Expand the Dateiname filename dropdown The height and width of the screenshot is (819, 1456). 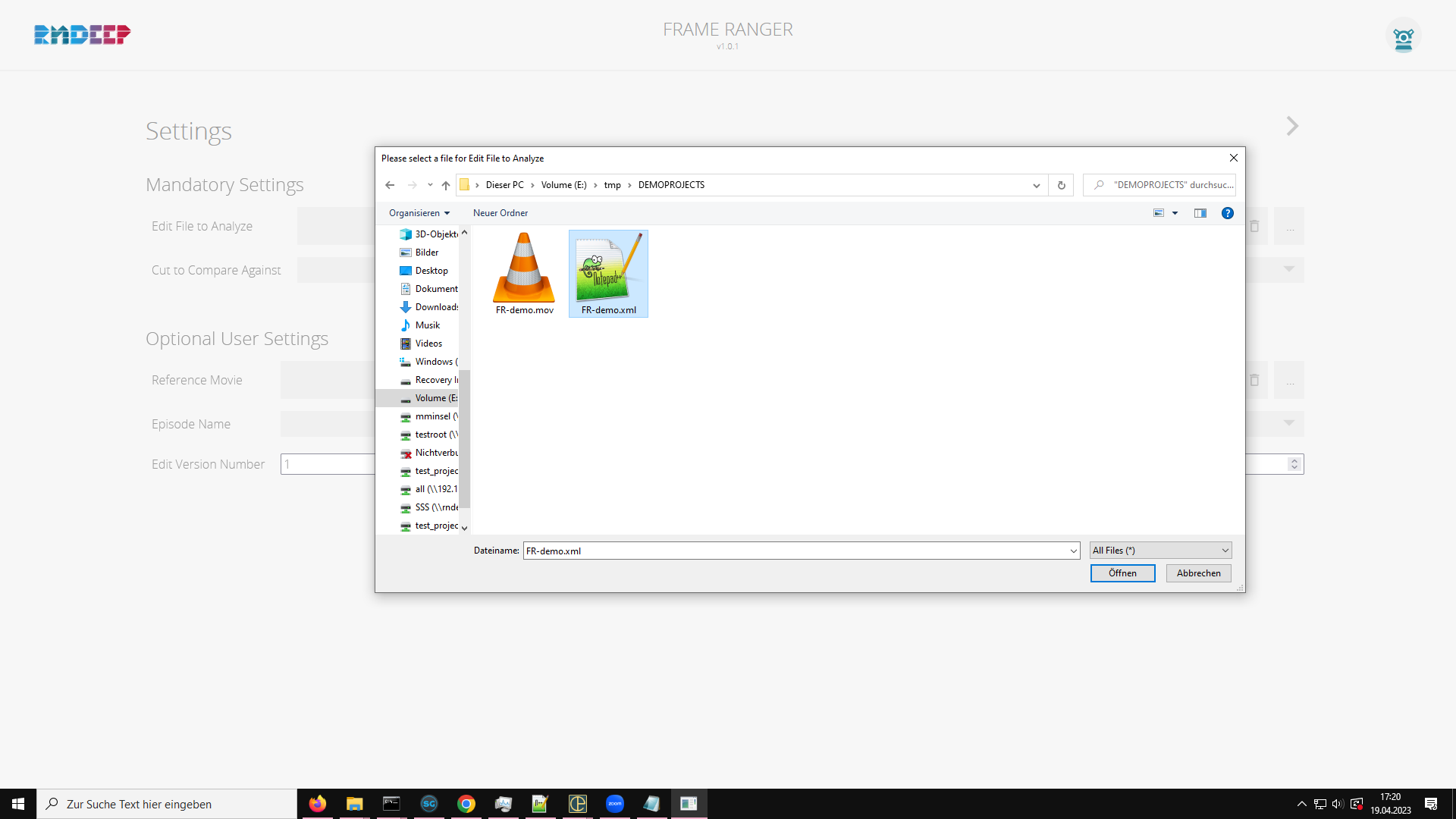[1073, 551]
